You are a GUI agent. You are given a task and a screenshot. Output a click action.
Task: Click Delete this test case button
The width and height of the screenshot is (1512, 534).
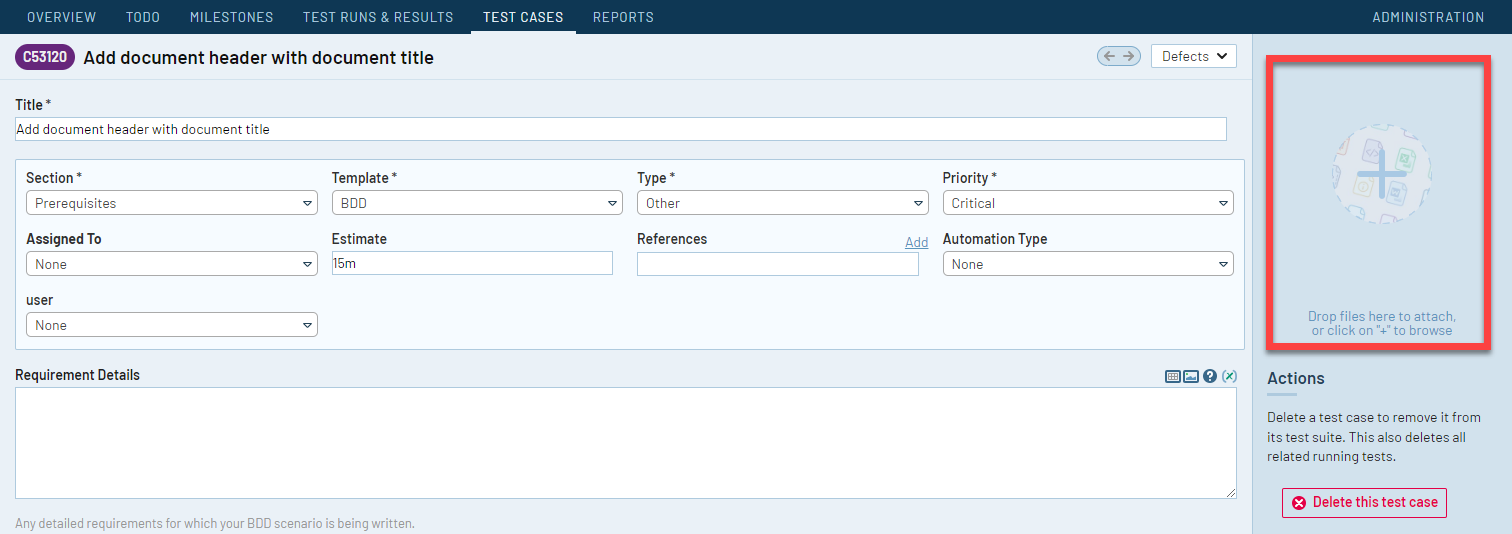(x=1364, y=503)
